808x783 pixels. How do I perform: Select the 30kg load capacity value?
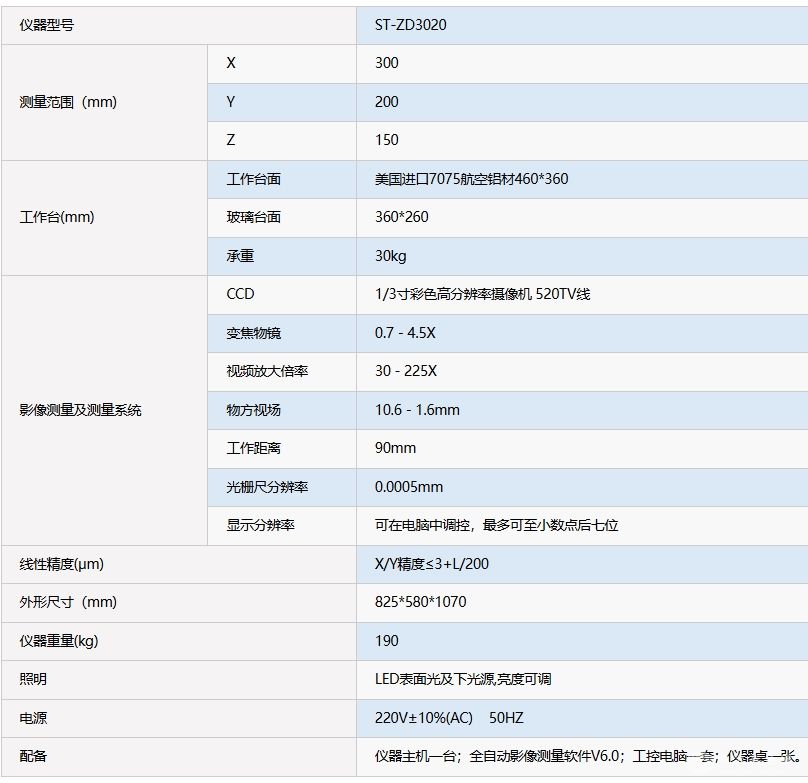[x=391, y=256]
